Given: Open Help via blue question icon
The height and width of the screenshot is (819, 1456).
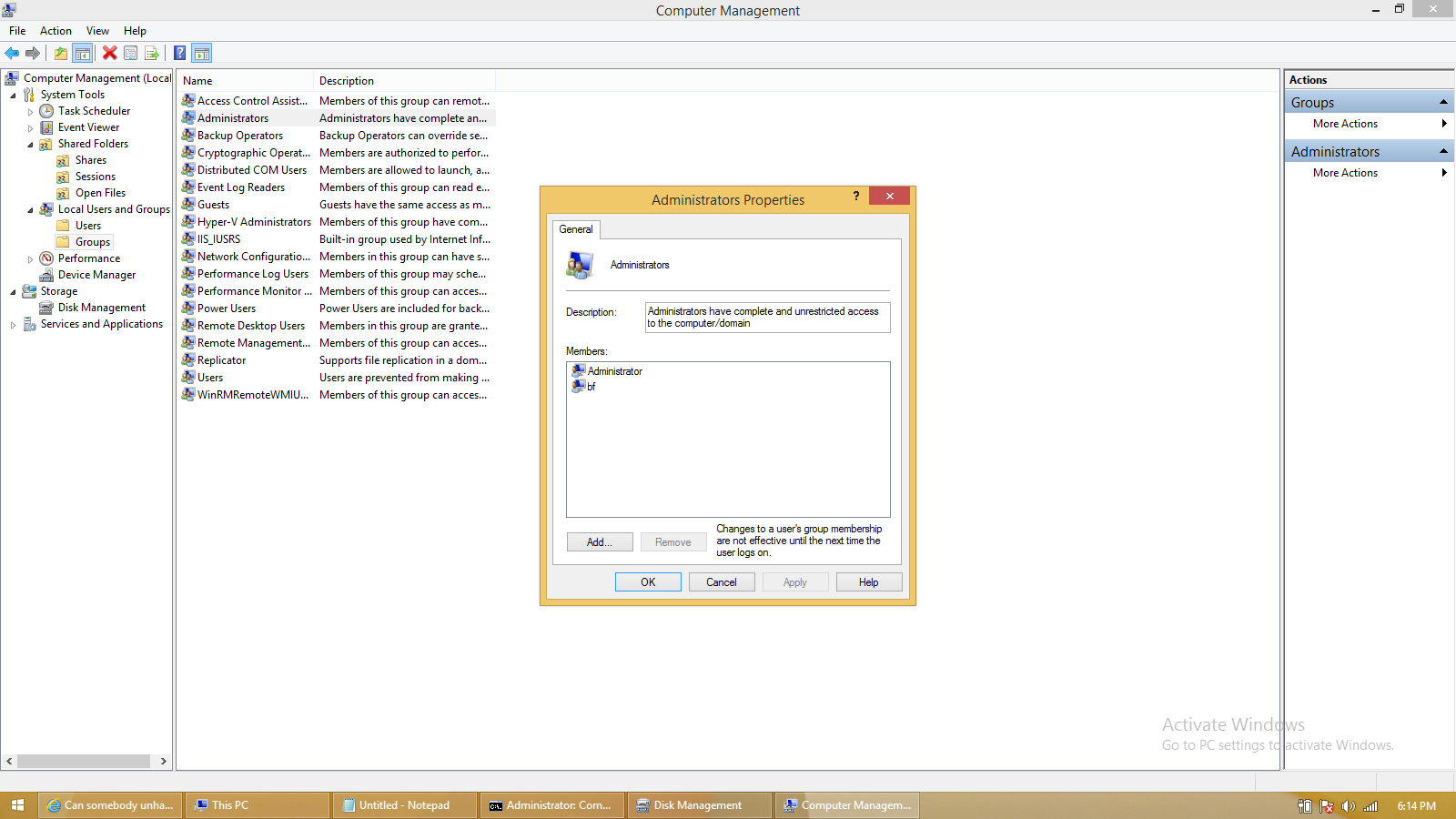Looking at the screenshot, I should pyautogui.click(x=180, y=53).
